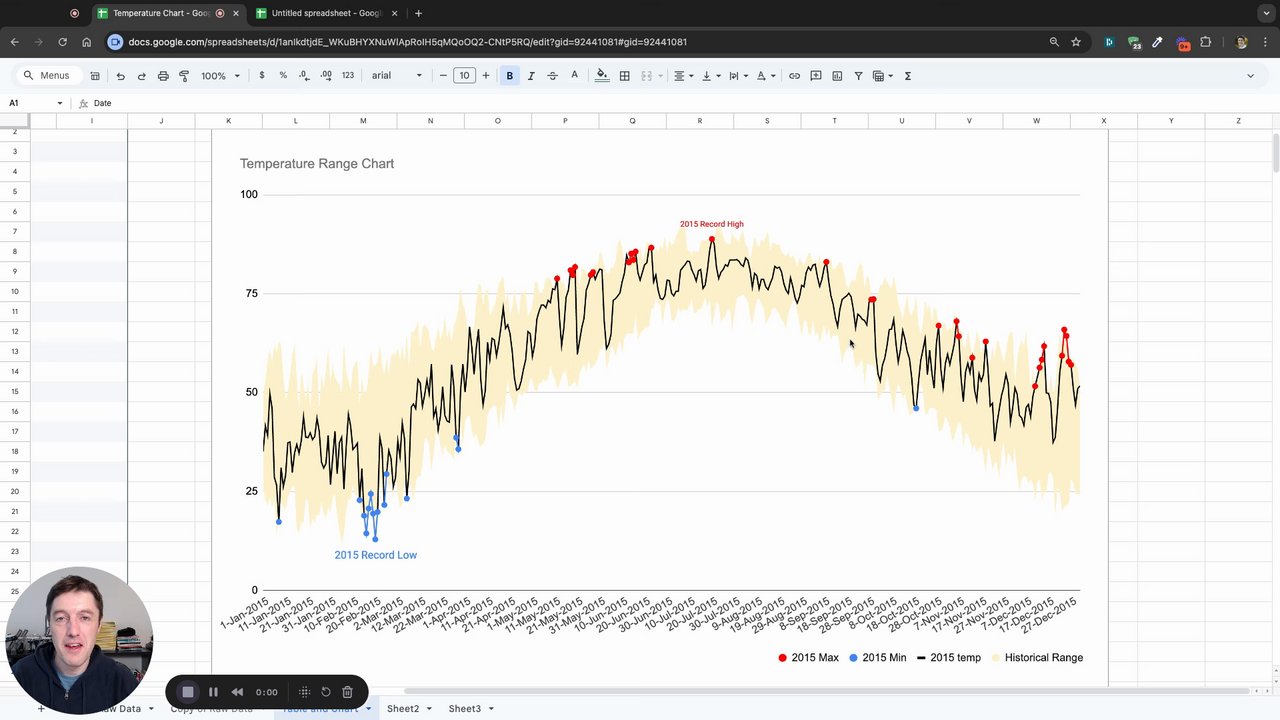
Task: Go back in browser history
Action: click(x=15, y=42)
